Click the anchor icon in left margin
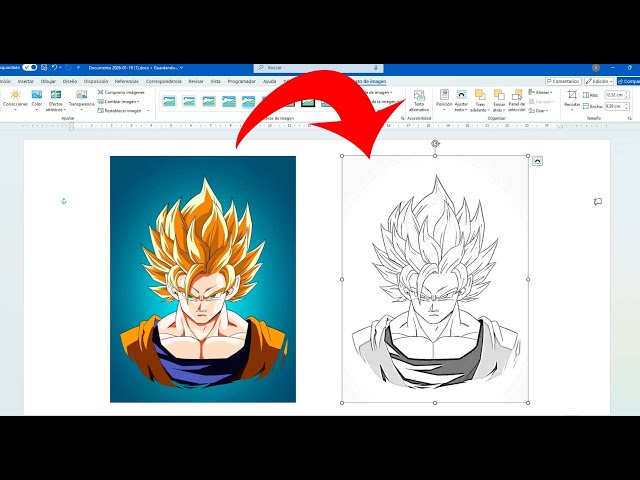The height and width of the screenshot is (480, 640). [63, 201]
